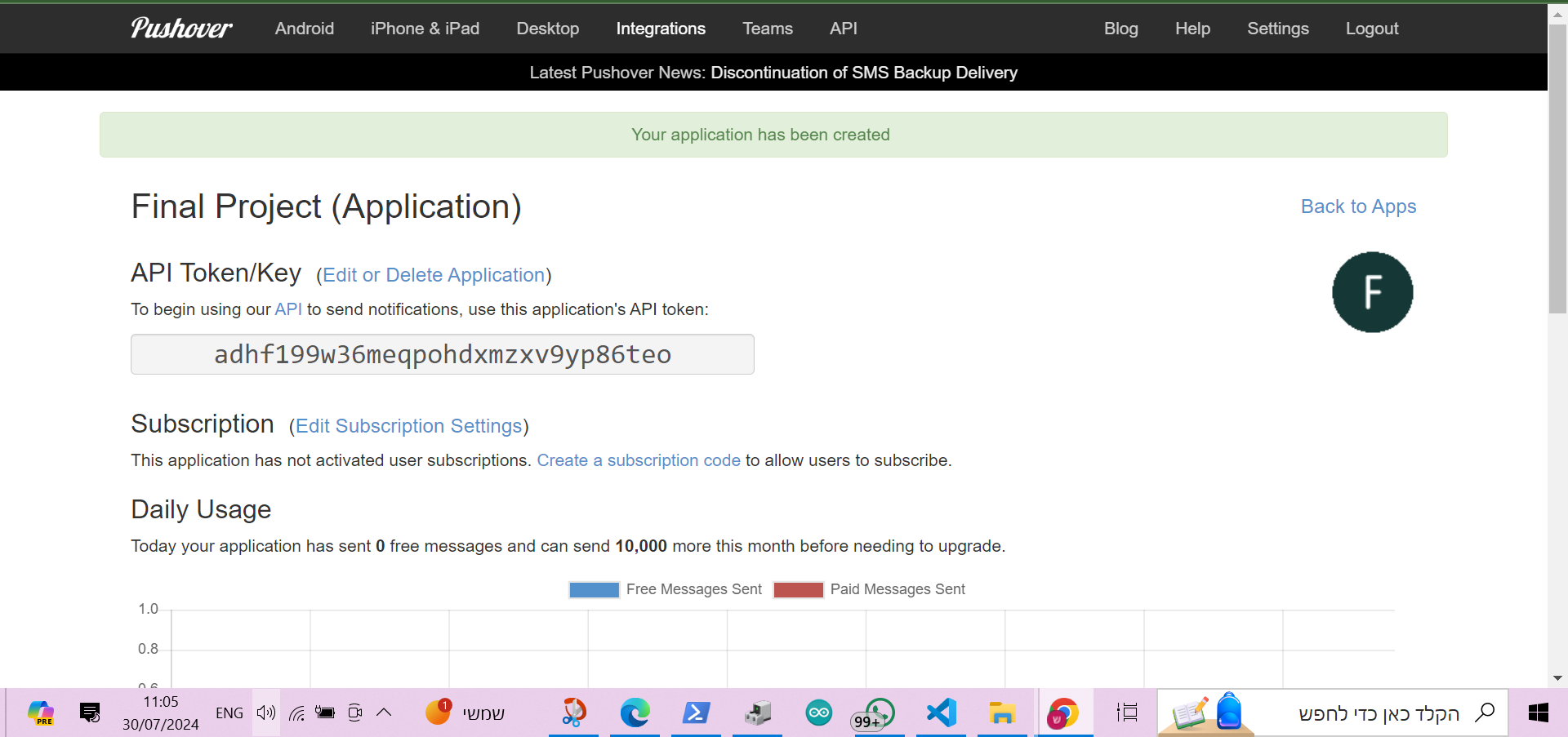1568x737 pixels.
Task: Click the page vertical scrollbar thumb
Action: pyautogui.click(x=1557, y=168)
